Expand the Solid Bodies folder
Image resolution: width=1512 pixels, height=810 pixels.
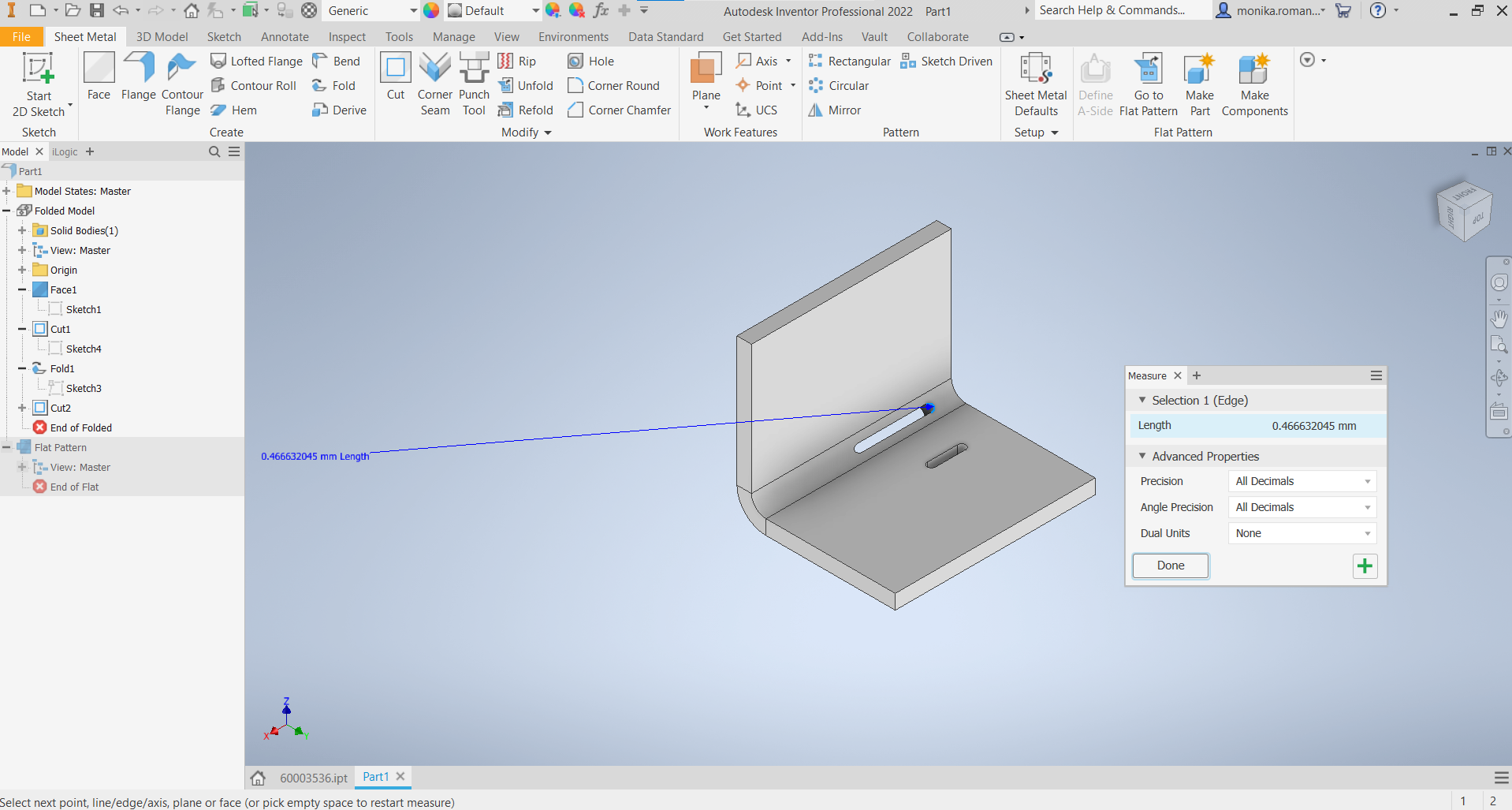click(x=21, y=230)
